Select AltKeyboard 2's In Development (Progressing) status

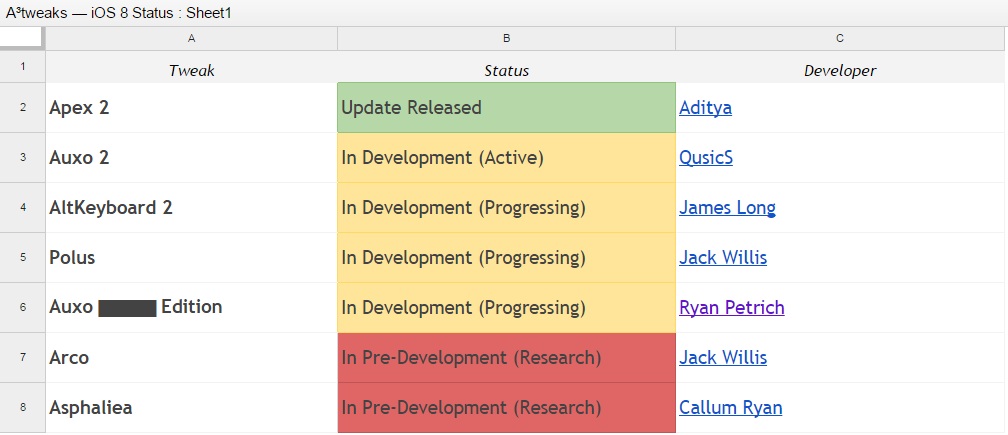pos(507,208)
